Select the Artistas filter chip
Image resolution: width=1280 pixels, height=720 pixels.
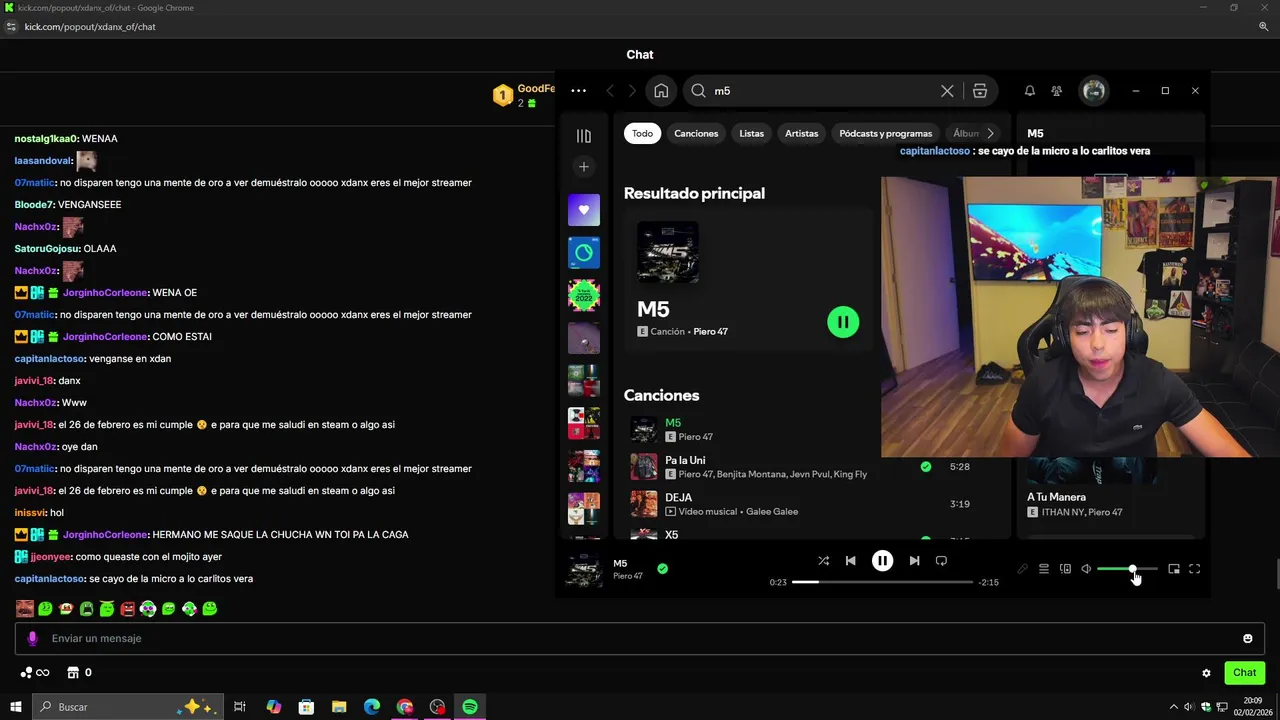pyautogui.click(x=801, y=133)
